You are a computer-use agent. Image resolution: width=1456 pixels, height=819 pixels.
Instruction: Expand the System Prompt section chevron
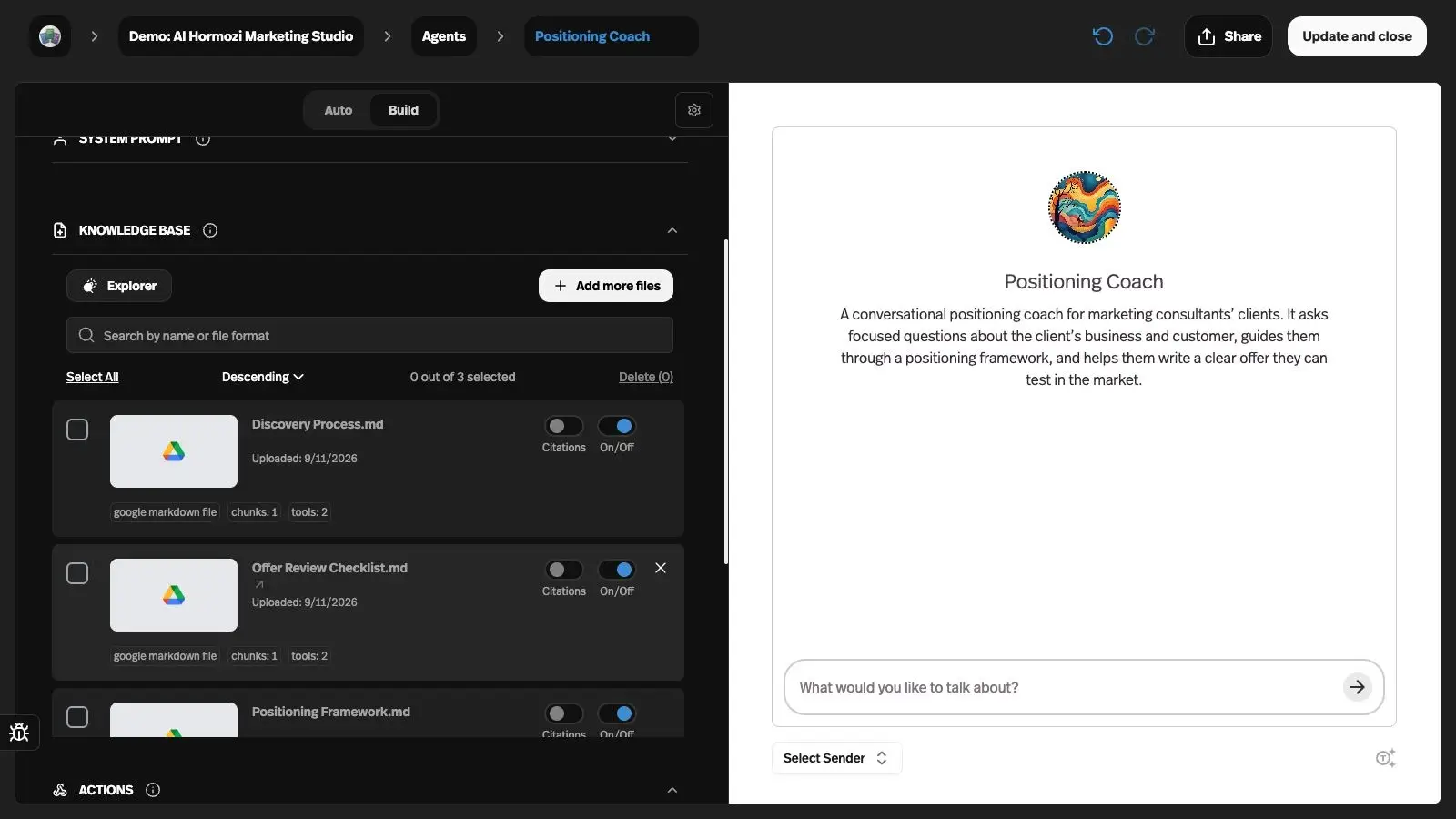click(x=672, y=139)
